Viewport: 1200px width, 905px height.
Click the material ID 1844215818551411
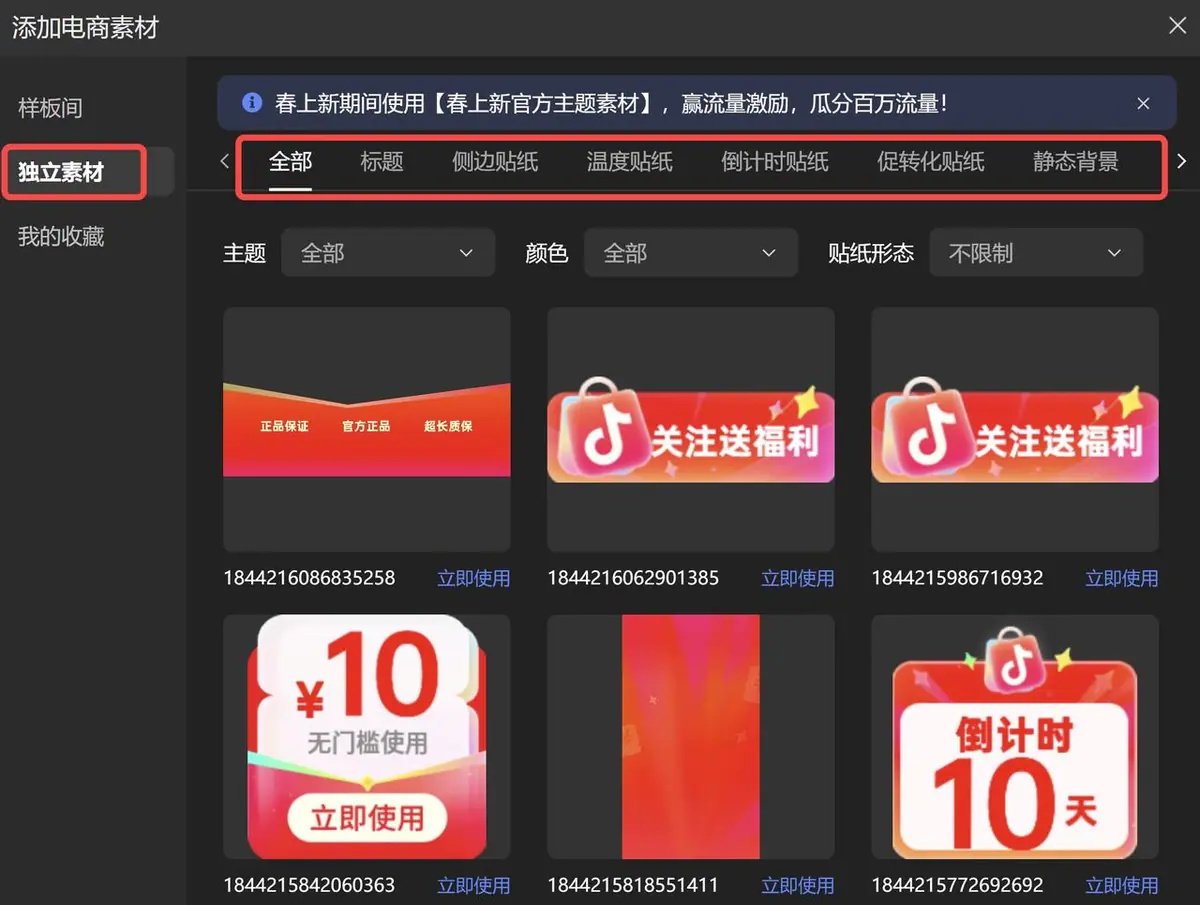pyautogui.click(x=633, y=885)
